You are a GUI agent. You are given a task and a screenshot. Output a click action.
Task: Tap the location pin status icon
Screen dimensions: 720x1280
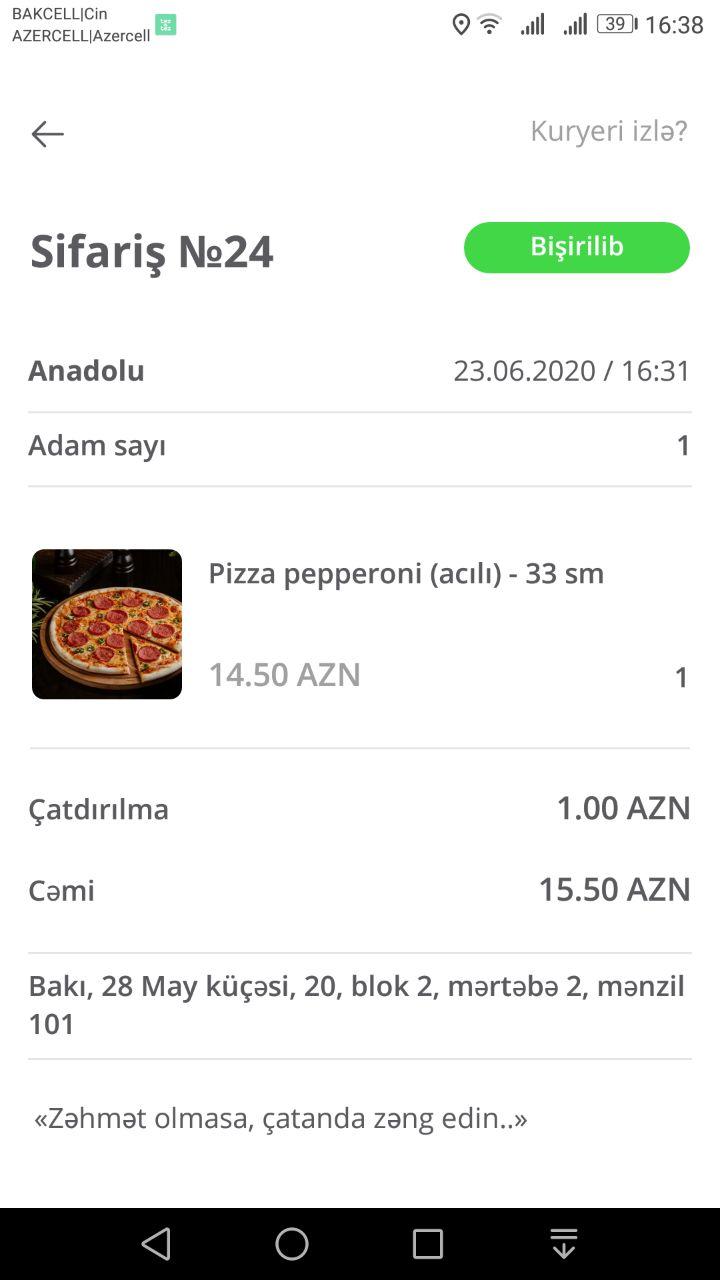coord(461,25)
